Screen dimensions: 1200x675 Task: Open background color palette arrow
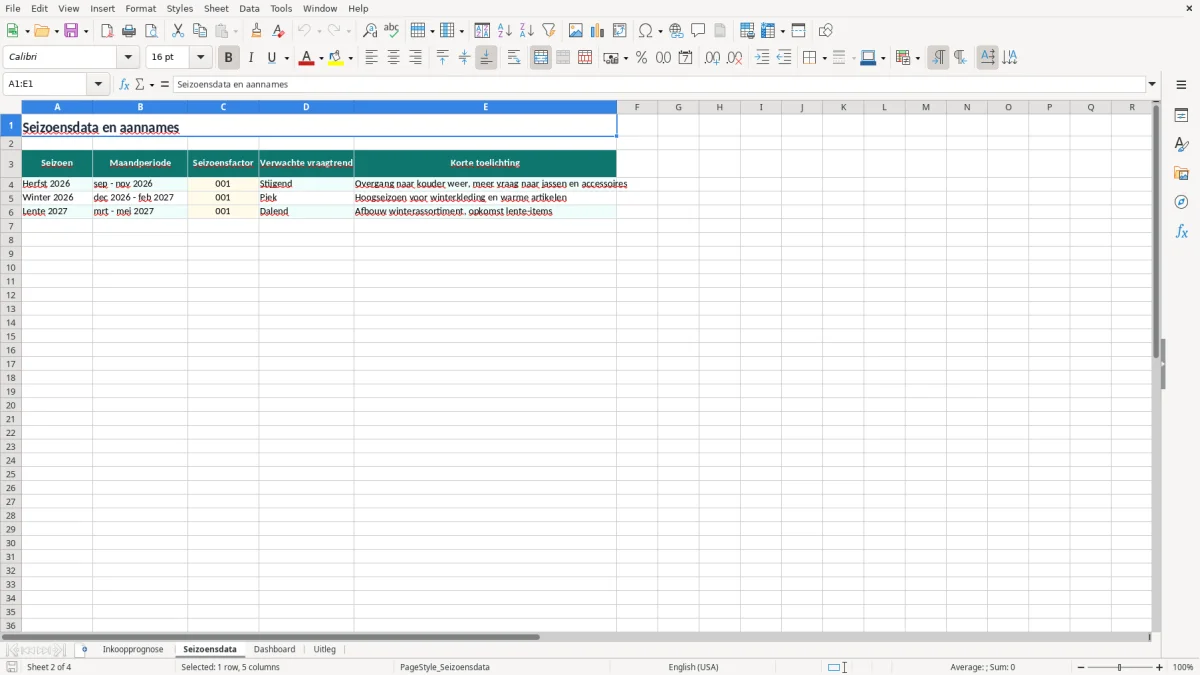(x=350, y=58)
